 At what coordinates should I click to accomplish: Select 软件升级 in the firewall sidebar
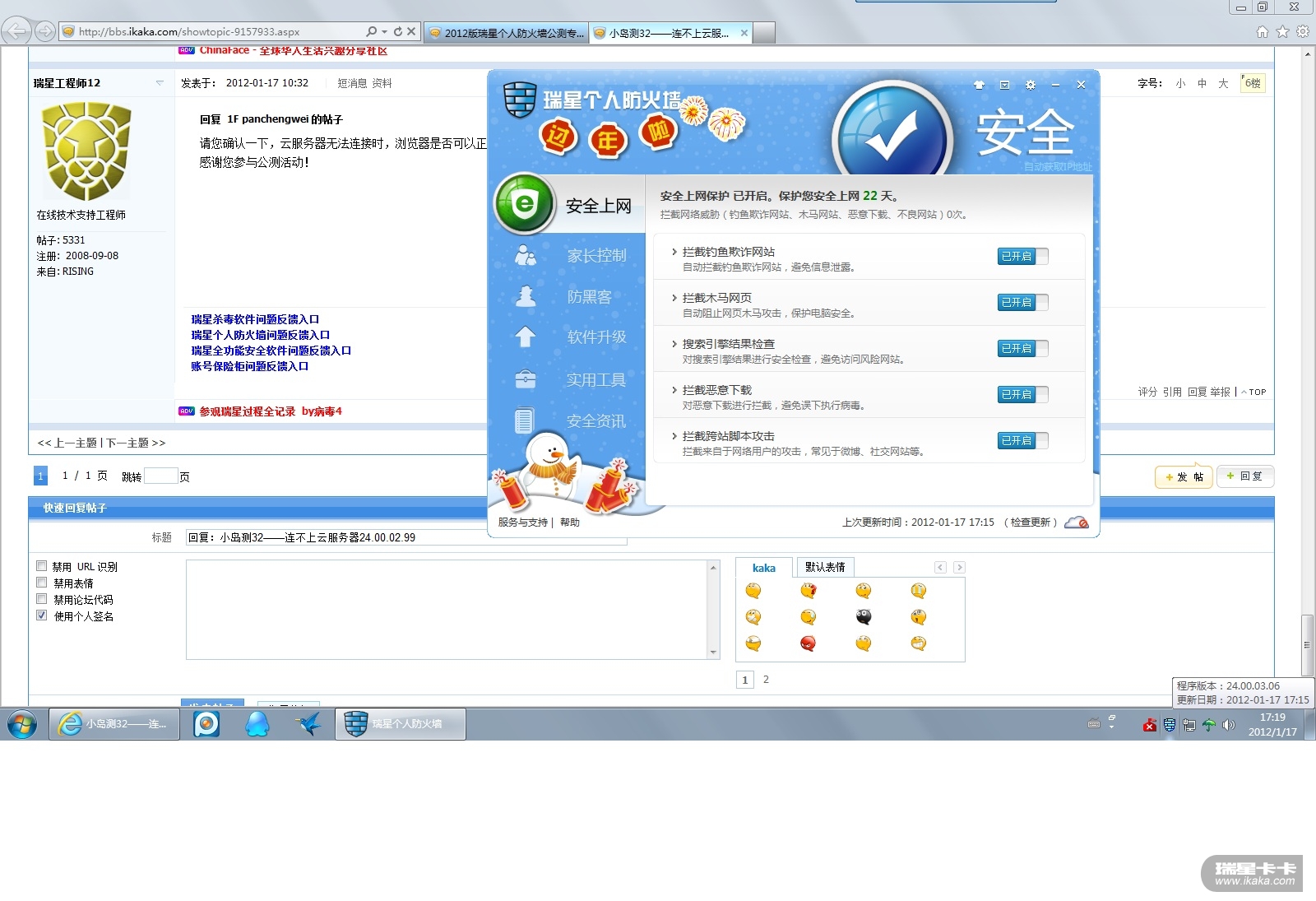[x=570, y=337]
